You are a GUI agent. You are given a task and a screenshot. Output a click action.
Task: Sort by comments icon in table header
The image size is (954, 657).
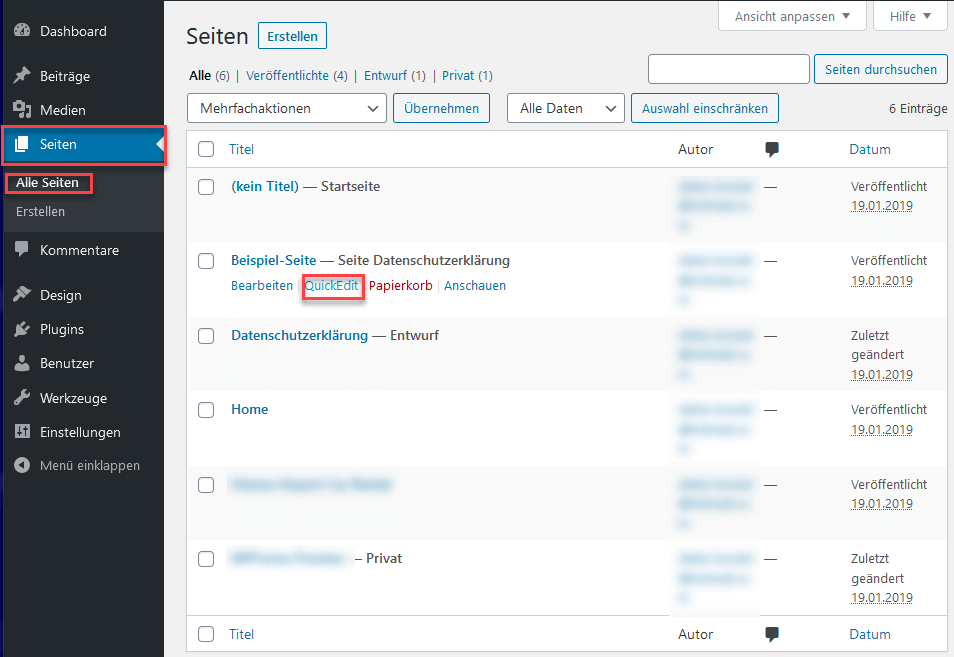[771, 149]
